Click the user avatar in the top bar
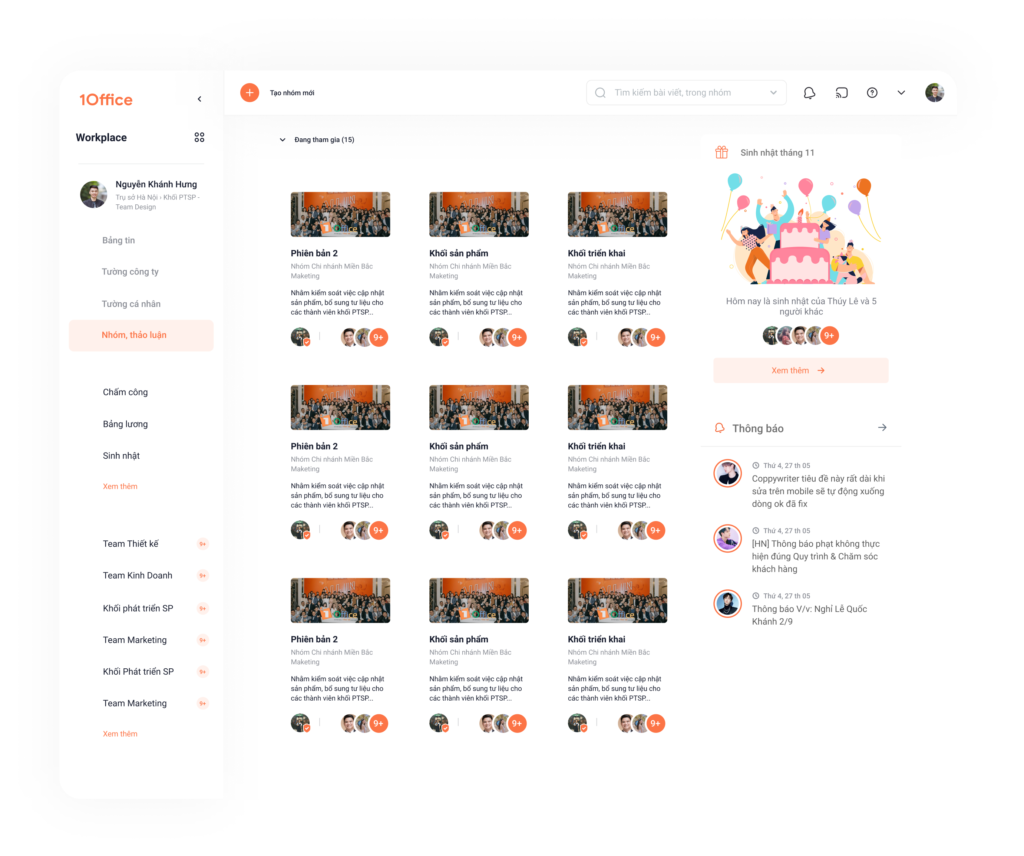This screenshot has height=856, width=1024. pos(935,93)
